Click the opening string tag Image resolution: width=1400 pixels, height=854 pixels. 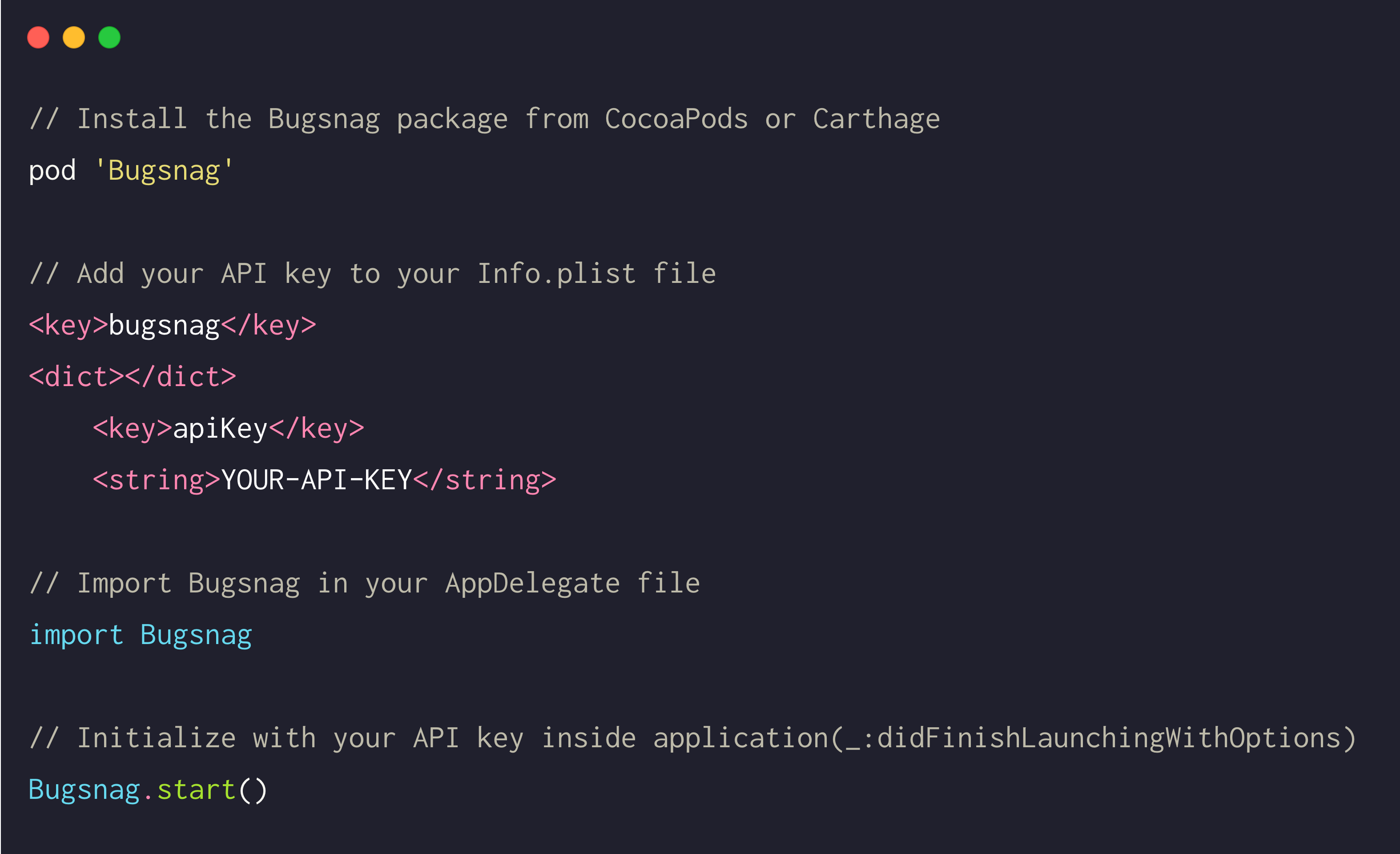pos(156,481)
